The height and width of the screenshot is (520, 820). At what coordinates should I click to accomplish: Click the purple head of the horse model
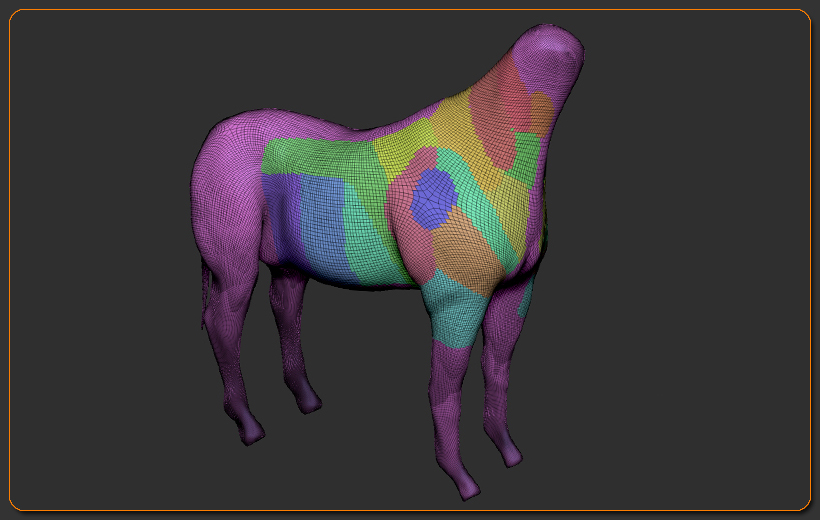point(549,58)
